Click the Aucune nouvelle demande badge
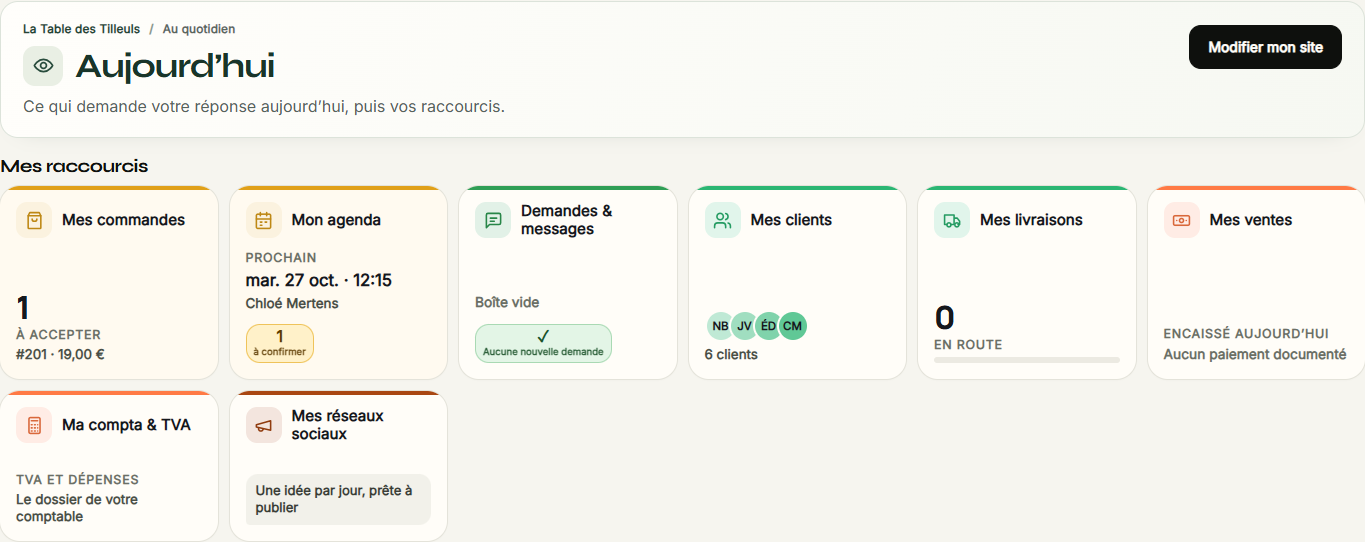1365x542 pixels. click(543, 343)
